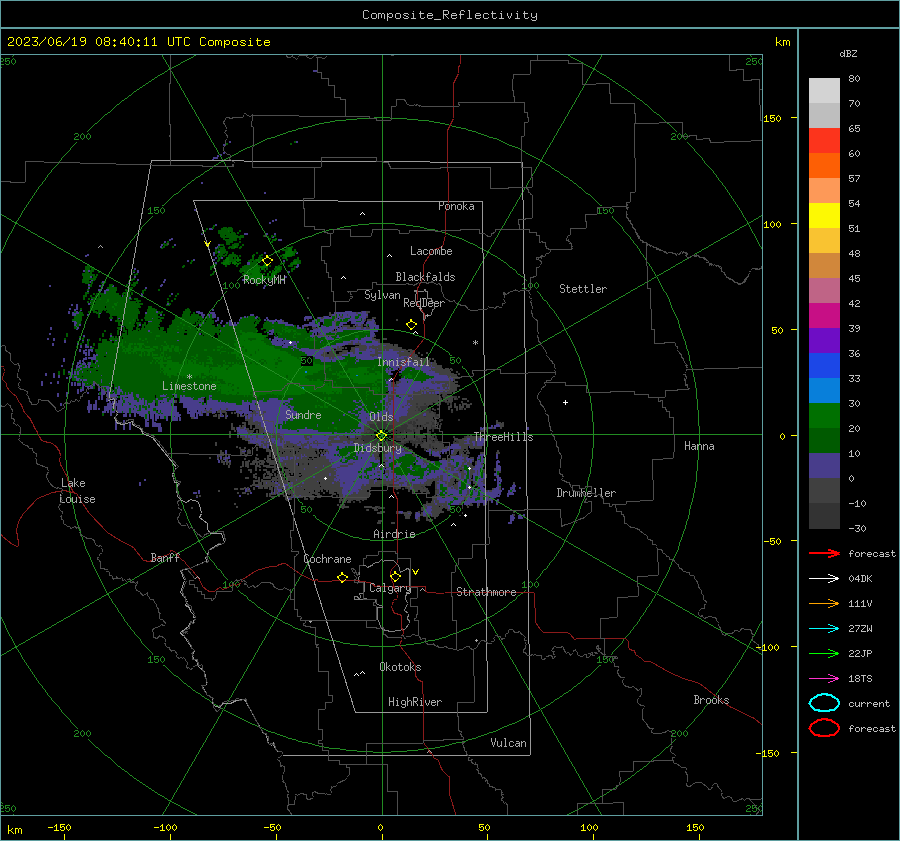
Task: Click the yellow diamond marker above RedDeer label's south
Action: pyautogui.click(x=412, y=325)
